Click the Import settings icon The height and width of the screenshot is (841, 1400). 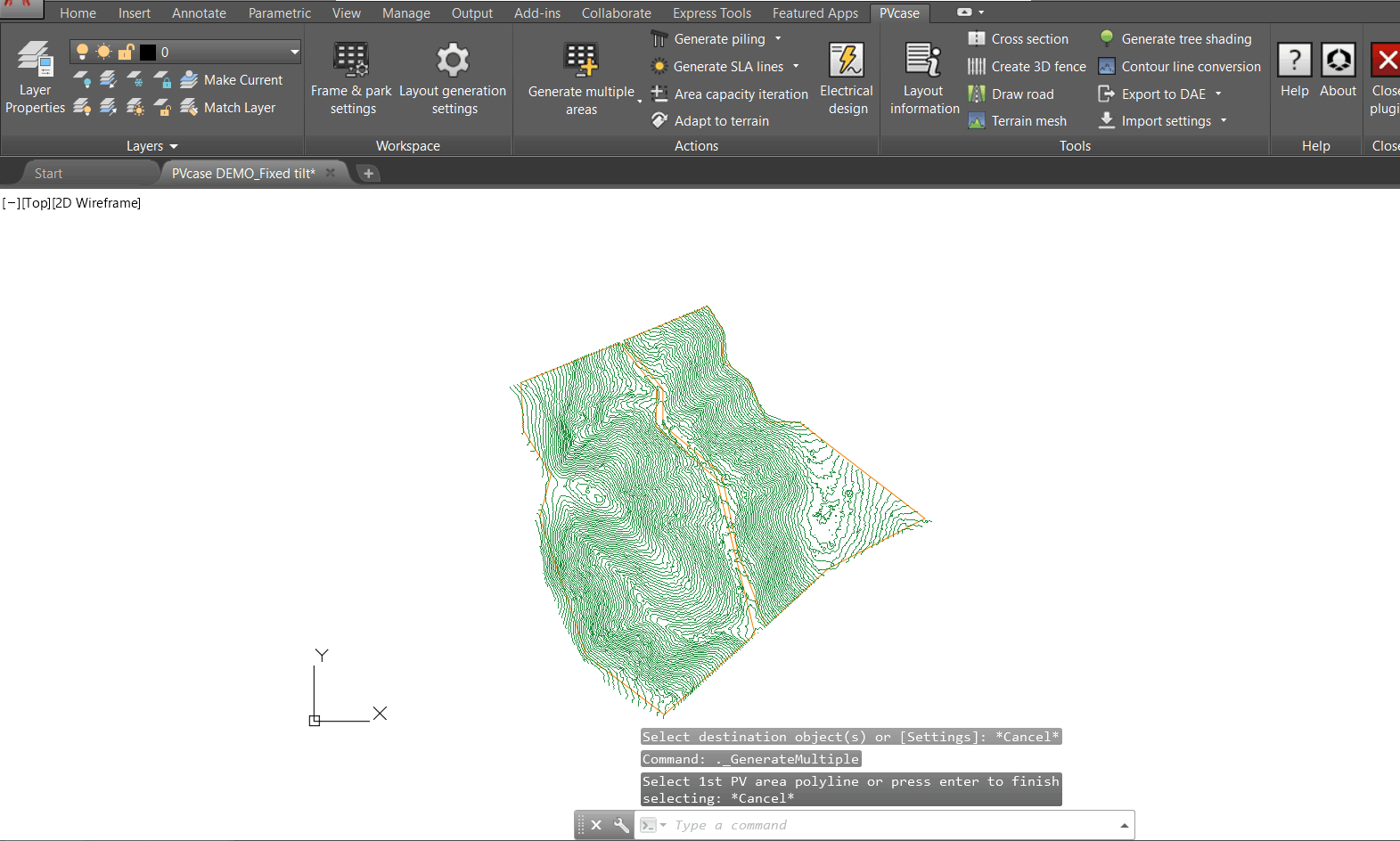point(1107,119)
